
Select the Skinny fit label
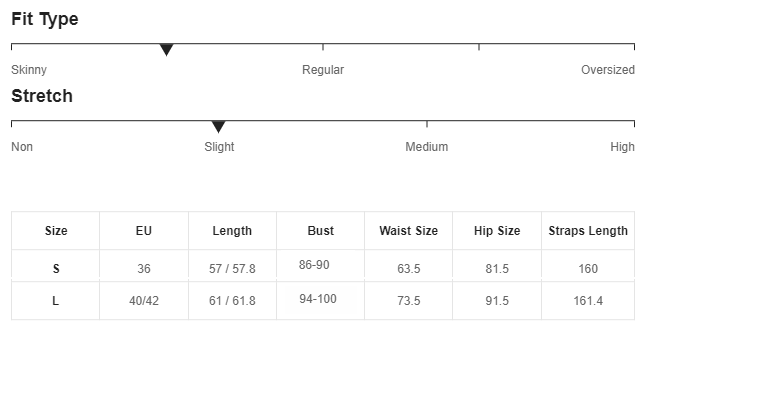tap(29, 70)
